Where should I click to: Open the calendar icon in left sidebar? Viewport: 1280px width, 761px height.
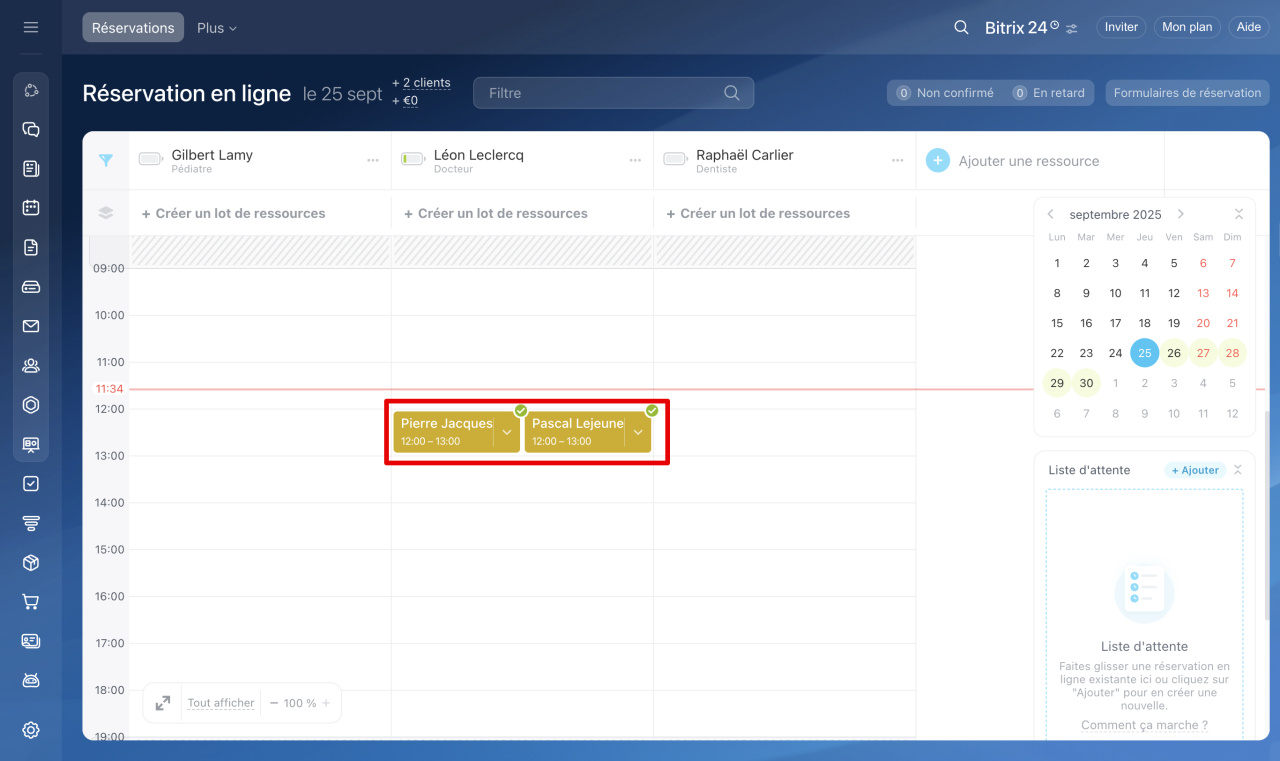coord(31,208)
